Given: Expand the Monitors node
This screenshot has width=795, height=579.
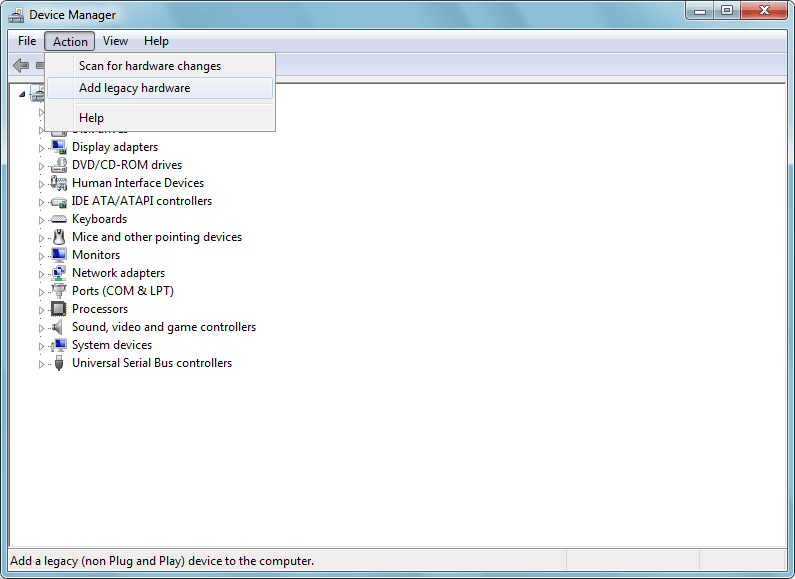Looking at the screenshot, I should [41, 256].
